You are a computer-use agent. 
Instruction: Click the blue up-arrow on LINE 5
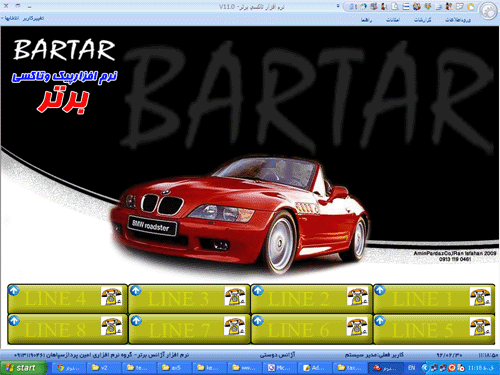(380, 321)
